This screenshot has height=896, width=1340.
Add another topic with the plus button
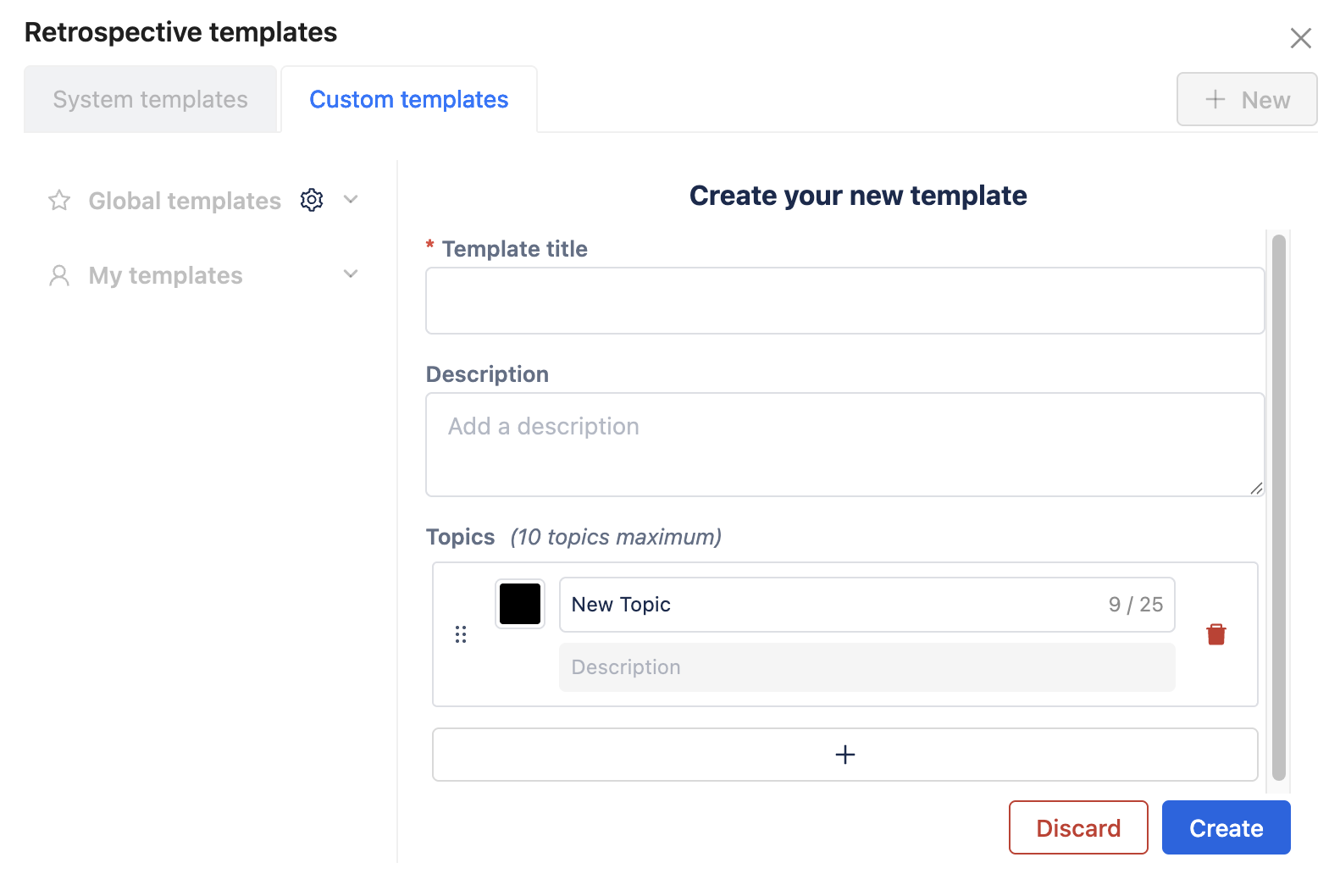coord(844,755)
